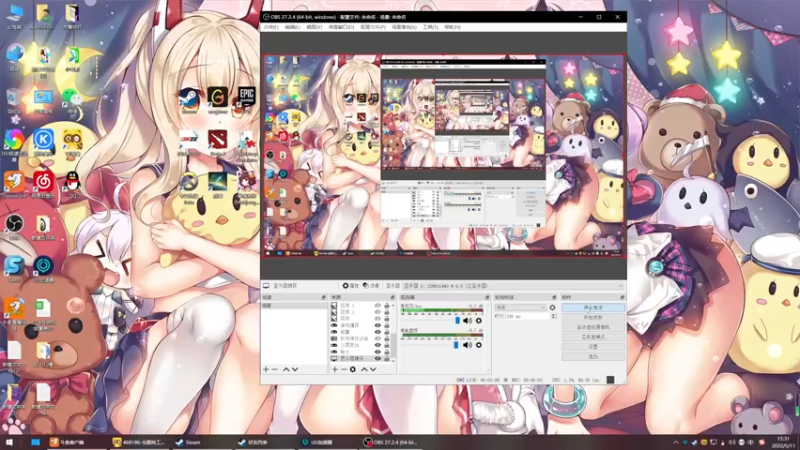Open Dota 2 shortcut on the desktop

pos(218,141)
